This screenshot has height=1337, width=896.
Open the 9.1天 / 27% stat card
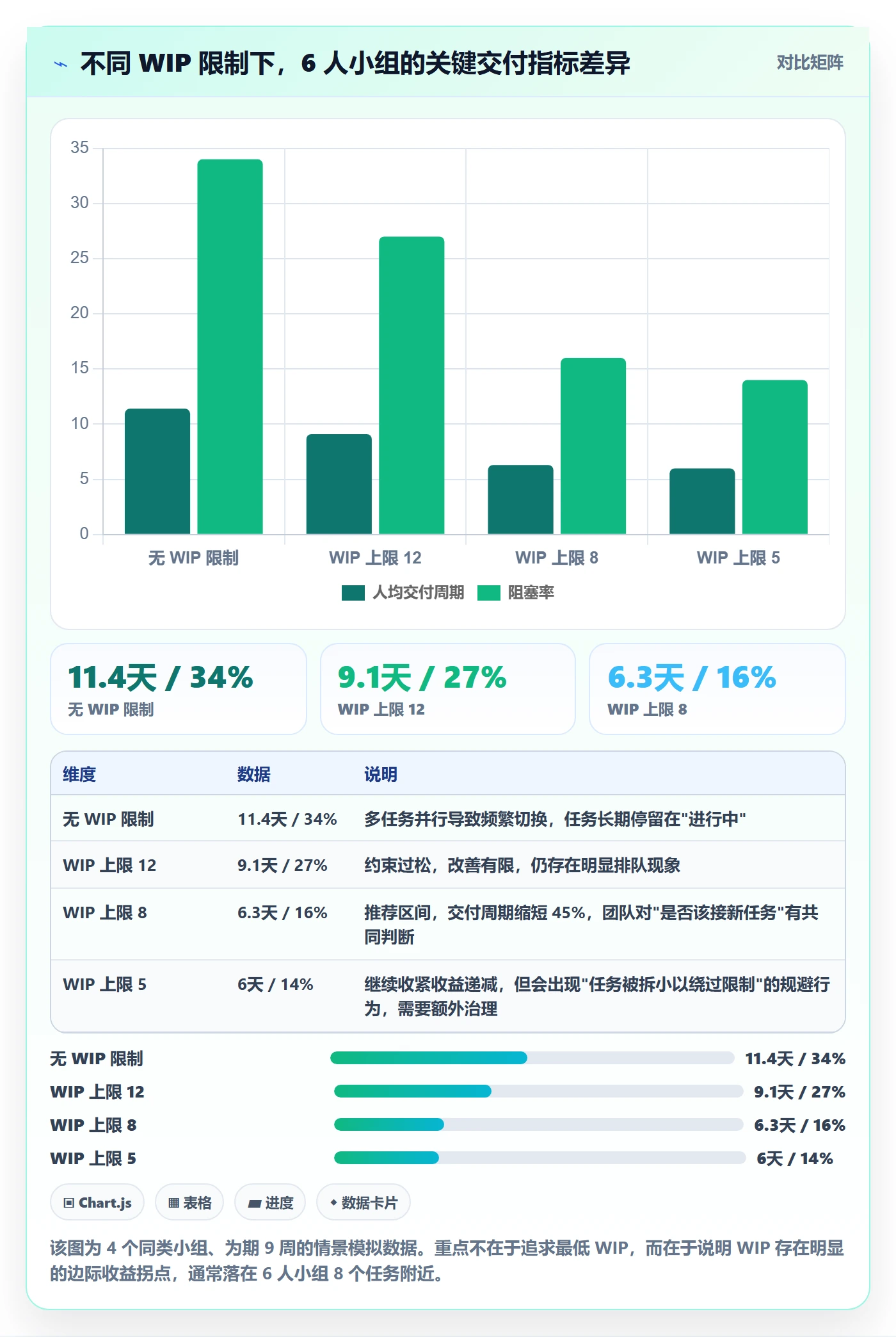pos(448,689)
